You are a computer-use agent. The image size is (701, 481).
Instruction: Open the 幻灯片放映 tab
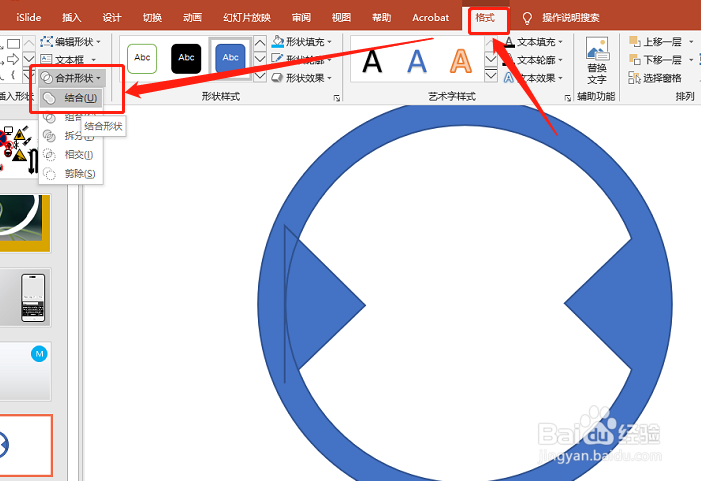[x=247, y=17]
